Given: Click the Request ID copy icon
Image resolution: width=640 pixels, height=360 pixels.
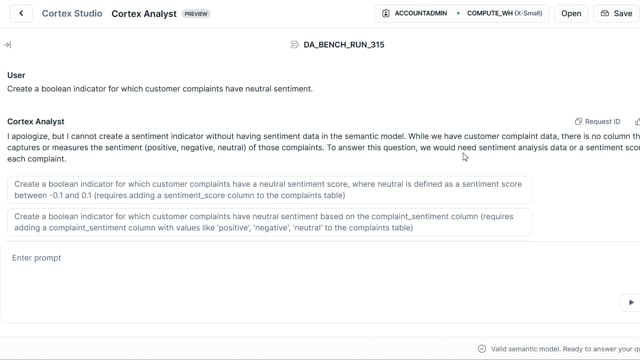Looking at the screenshot, I should point(578,121).
